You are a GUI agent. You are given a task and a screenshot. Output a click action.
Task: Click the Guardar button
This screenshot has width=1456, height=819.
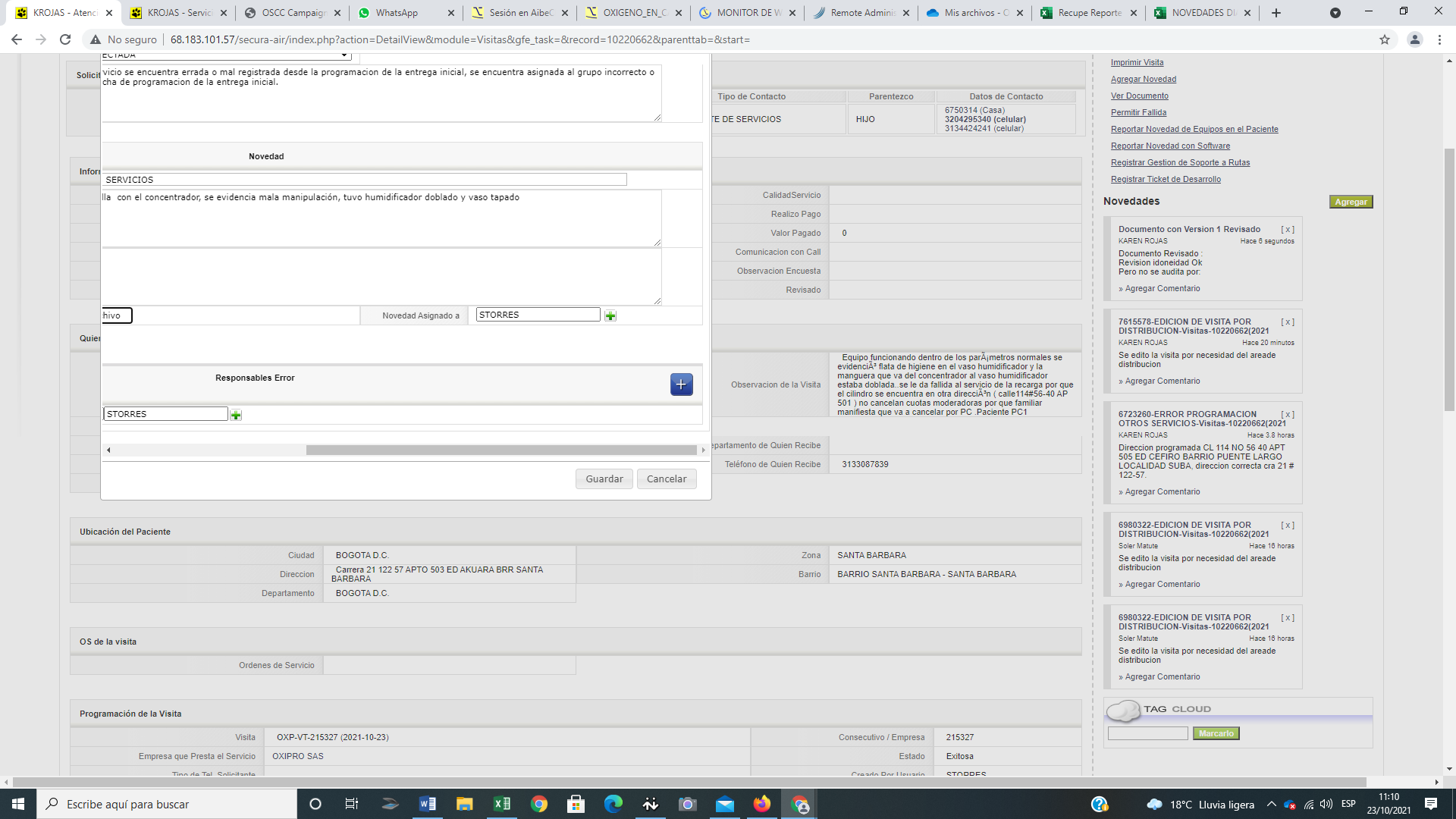pyautogui.click(x=604, y=479)
